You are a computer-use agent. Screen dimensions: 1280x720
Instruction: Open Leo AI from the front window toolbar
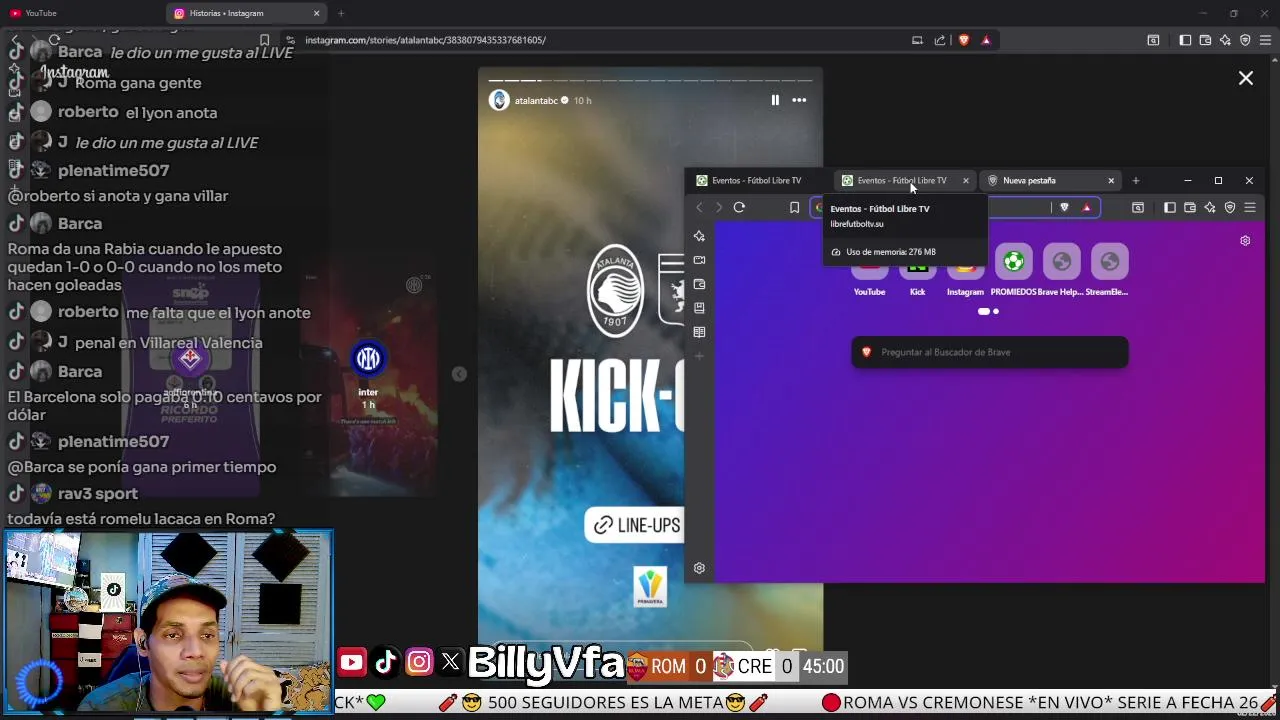click(1210, 208)
